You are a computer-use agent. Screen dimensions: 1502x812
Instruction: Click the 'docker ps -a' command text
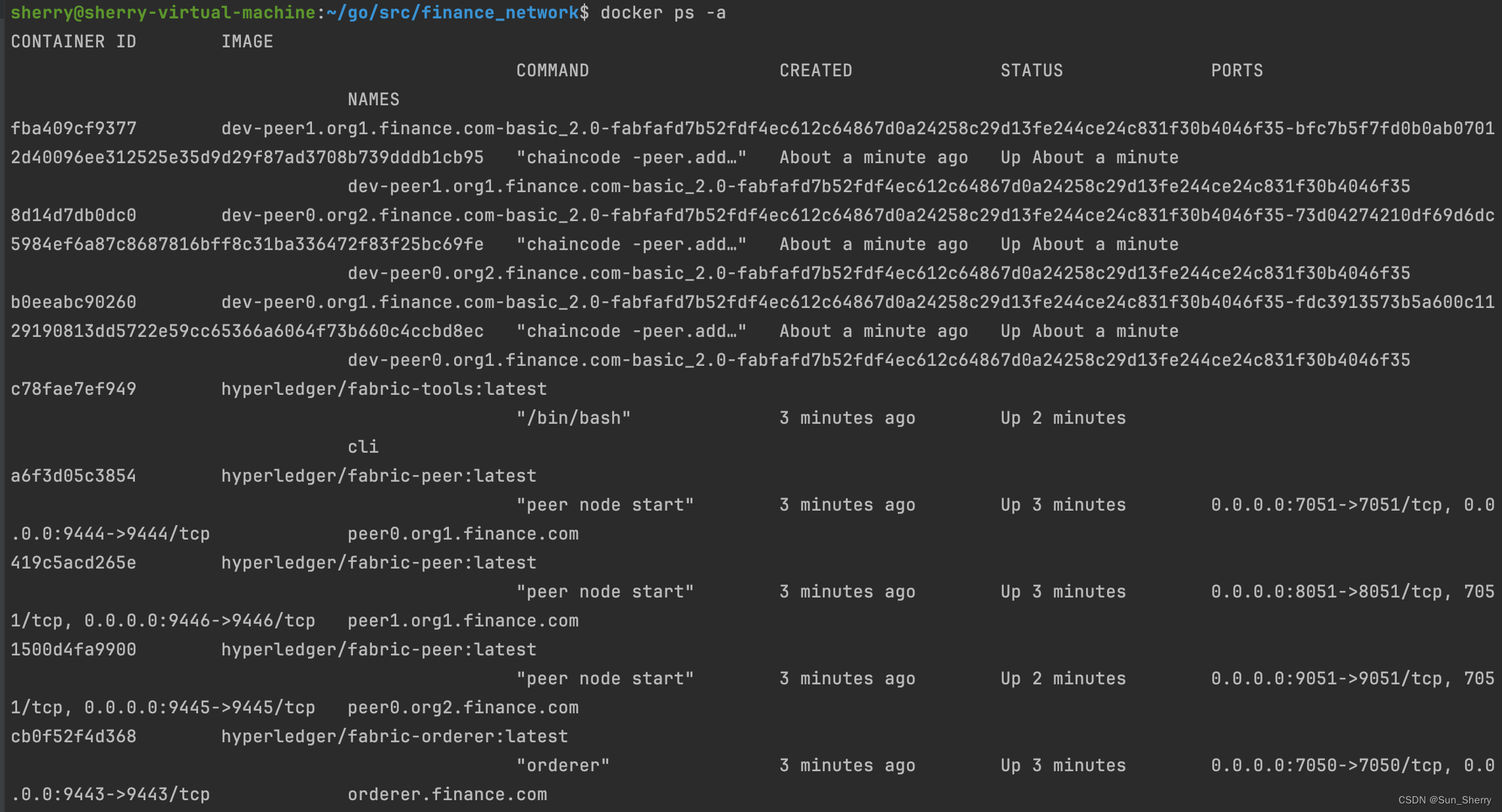pyautogui.click(x=663, y=13)
